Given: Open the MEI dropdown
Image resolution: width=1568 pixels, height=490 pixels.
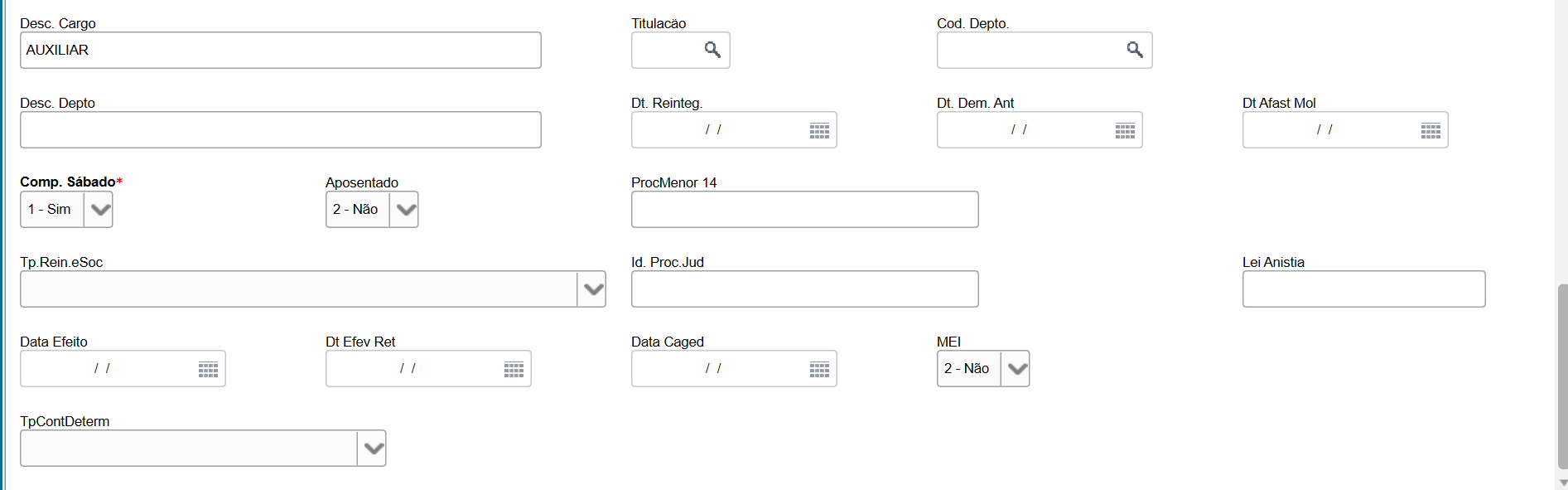Looking at the screenshot, I should click(1016, 369).
